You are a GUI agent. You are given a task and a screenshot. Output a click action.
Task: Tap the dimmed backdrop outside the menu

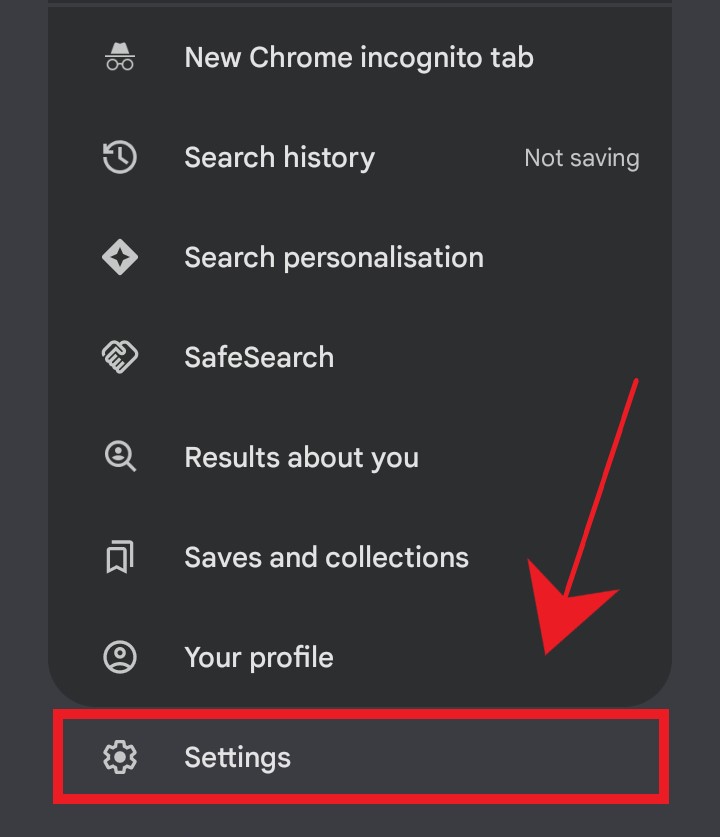tap(22, 400)
